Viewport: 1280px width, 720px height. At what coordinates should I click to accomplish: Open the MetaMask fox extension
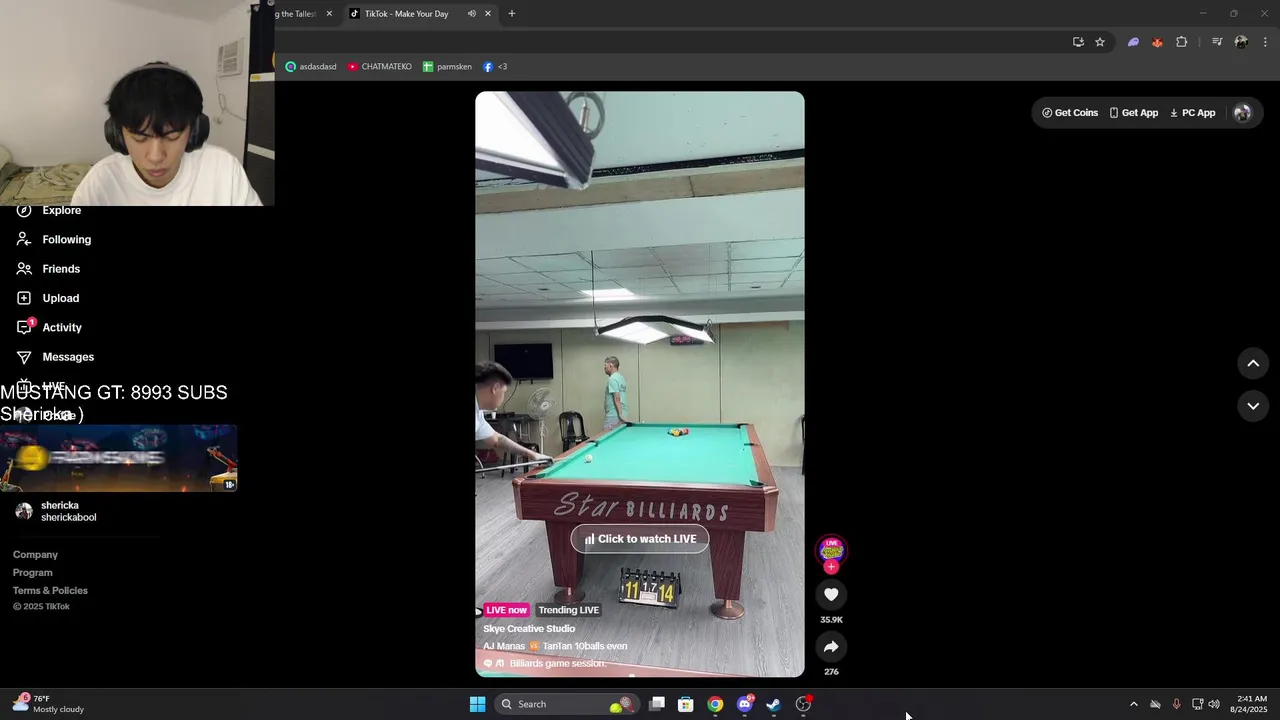click(1157, 42)
